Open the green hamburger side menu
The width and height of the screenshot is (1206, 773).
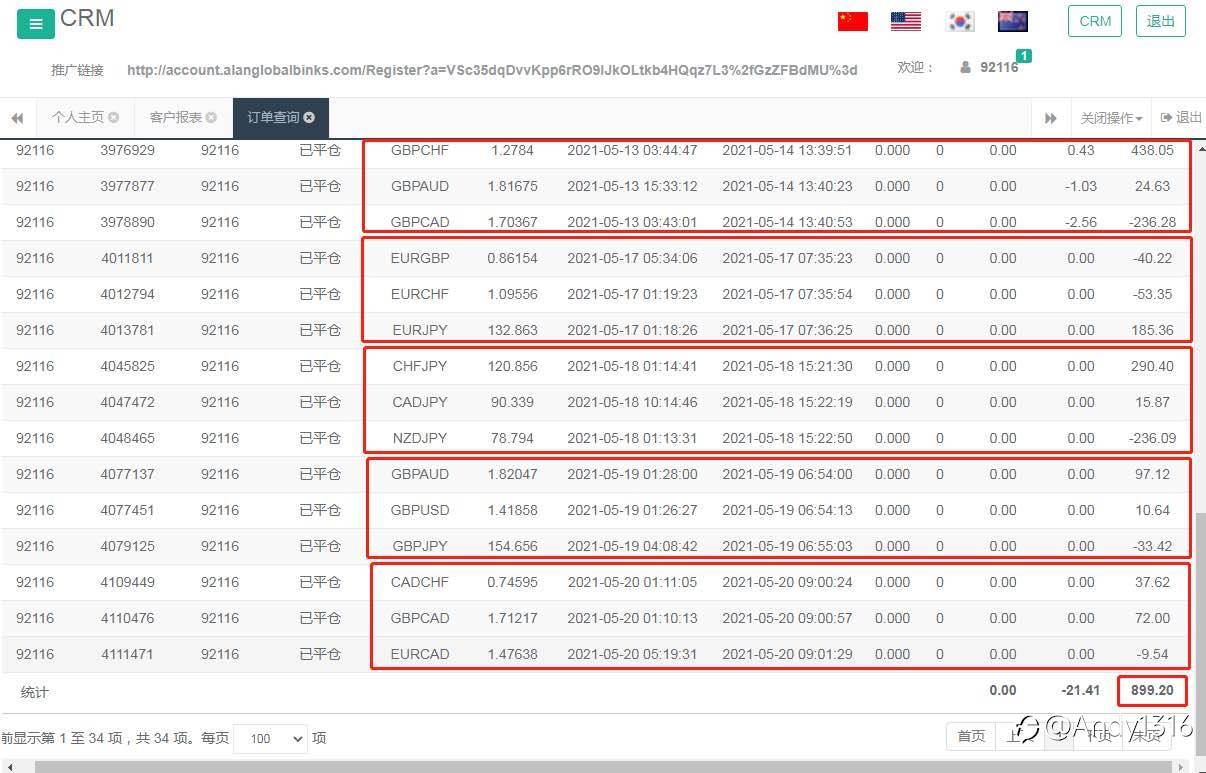tap(36, 25)
